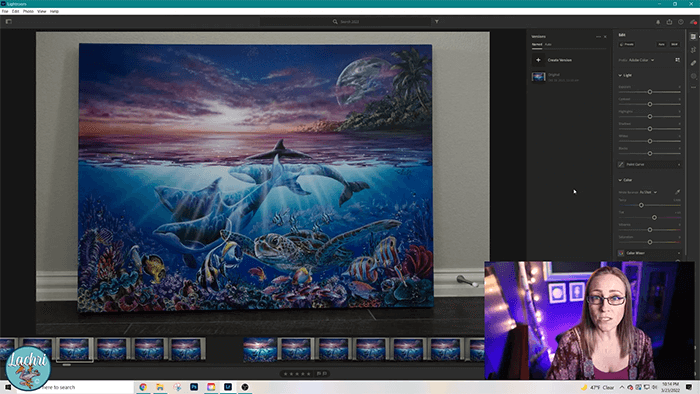The image size is (700, 394).
Task: Open the Edit menu
Action: (x=16, y=11)
